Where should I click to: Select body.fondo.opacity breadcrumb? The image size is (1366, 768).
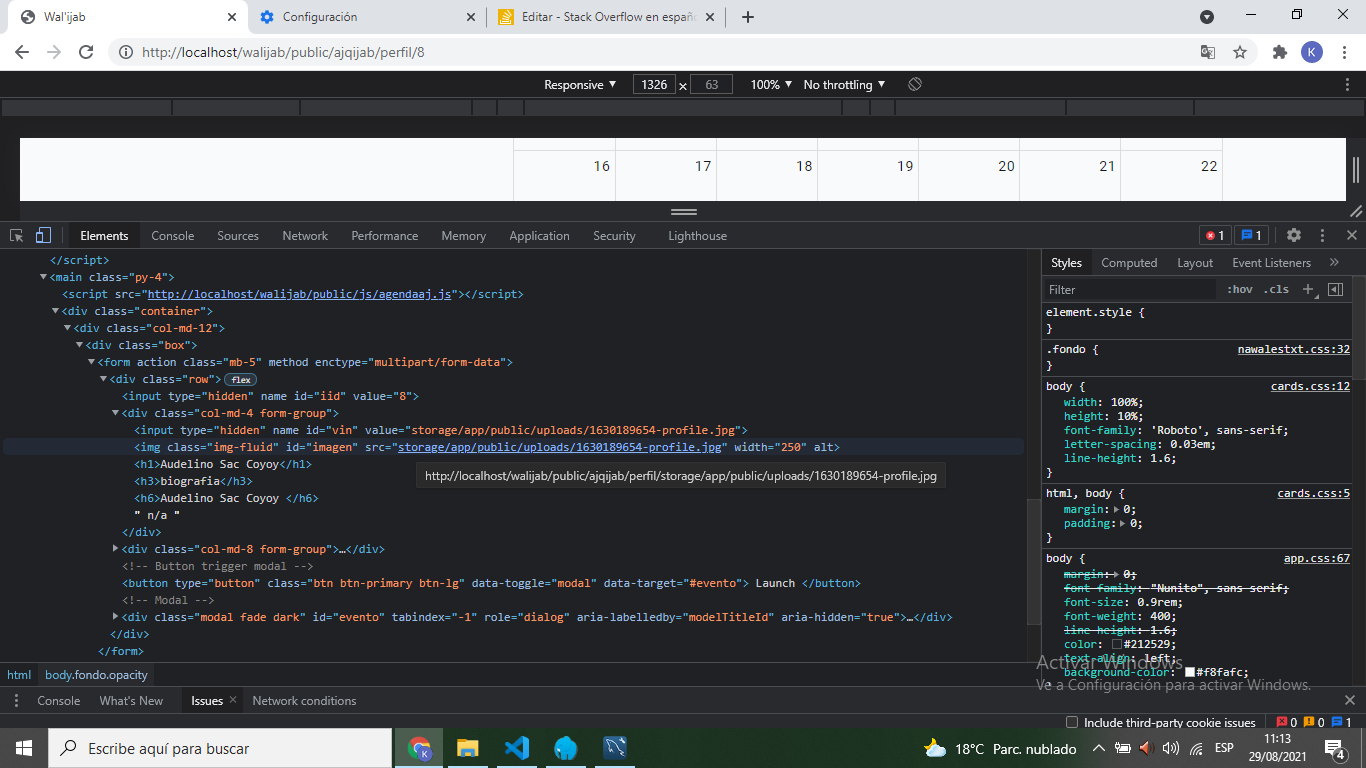(x=96, y=675)
